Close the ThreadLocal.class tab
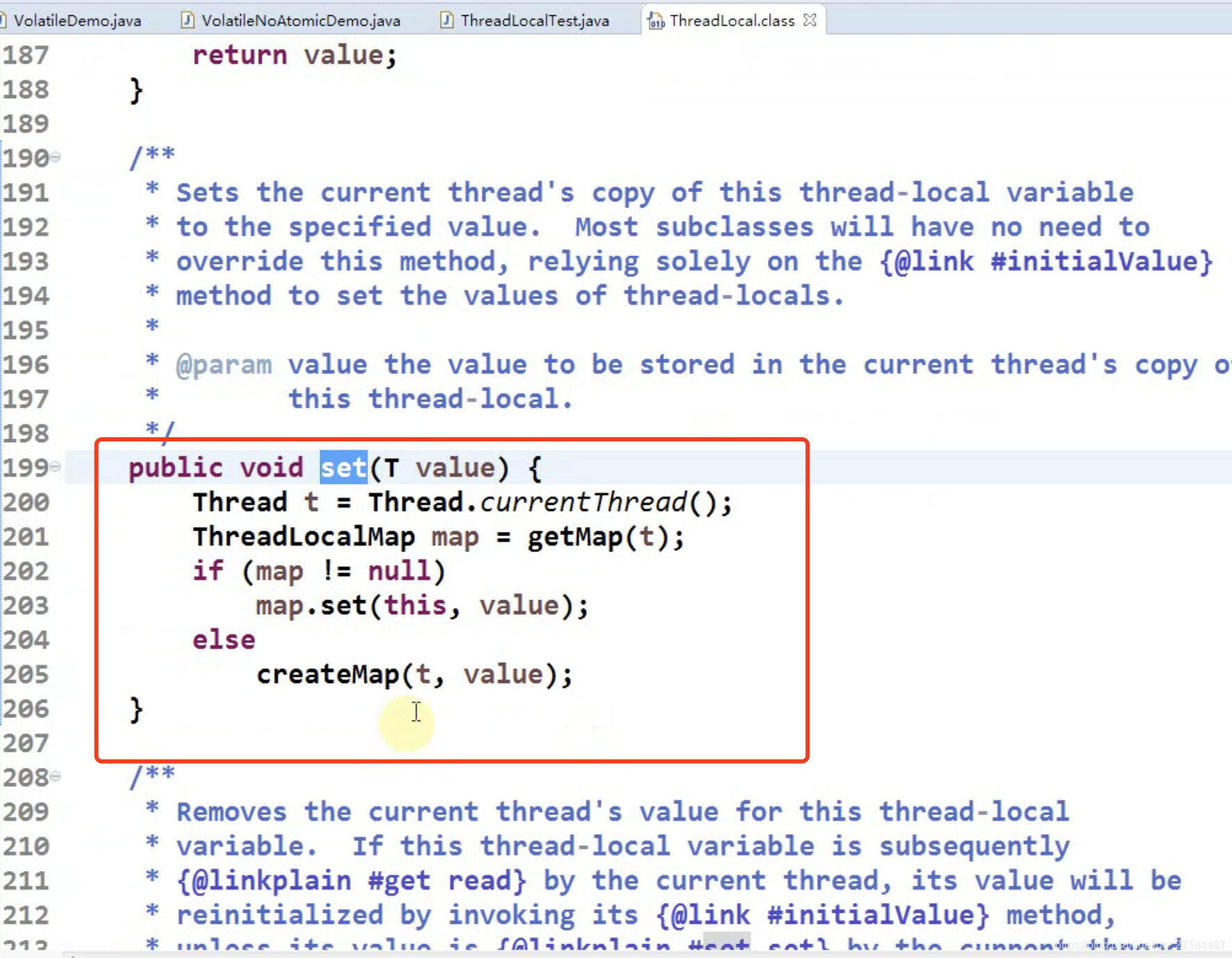The image size is (1232, 958). (x=810, y=19)
